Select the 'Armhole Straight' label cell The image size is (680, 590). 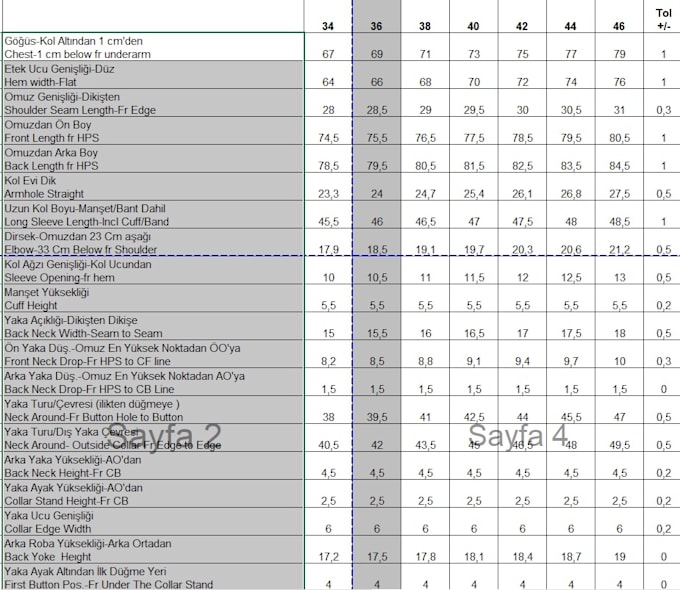coord(153,187)
